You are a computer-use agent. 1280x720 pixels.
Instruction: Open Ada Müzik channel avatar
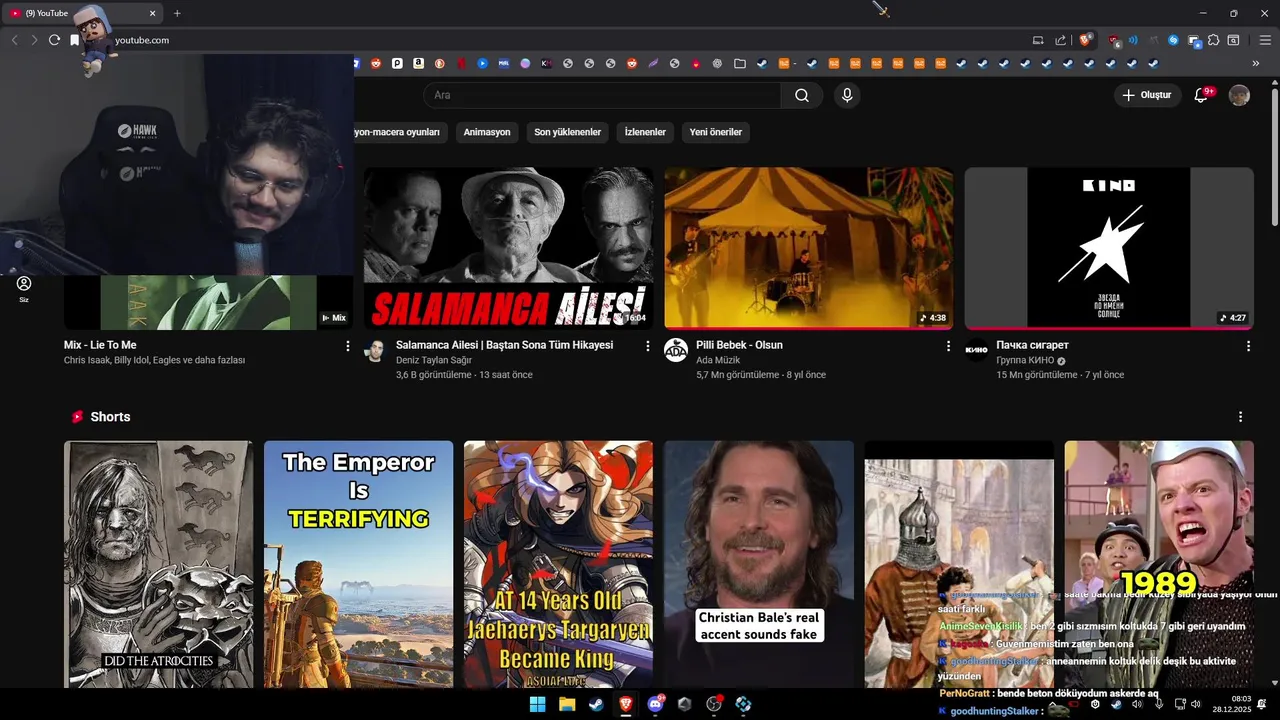pyautogui.click(x=676, y=350)
